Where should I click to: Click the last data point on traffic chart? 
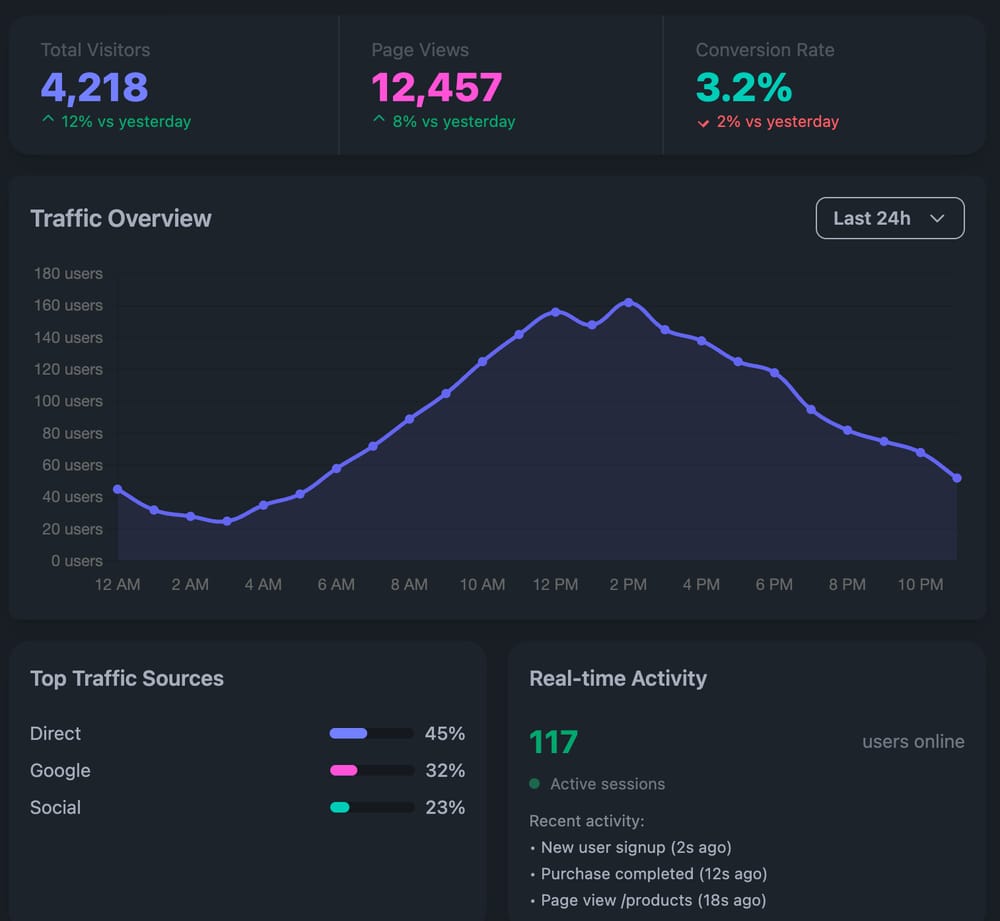(x=957, y=478)
